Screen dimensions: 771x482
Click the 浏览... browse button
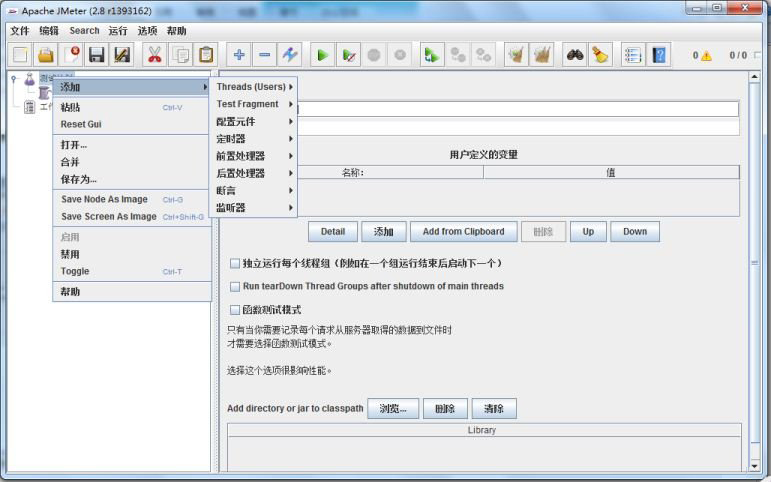click(x=393, y=409)
